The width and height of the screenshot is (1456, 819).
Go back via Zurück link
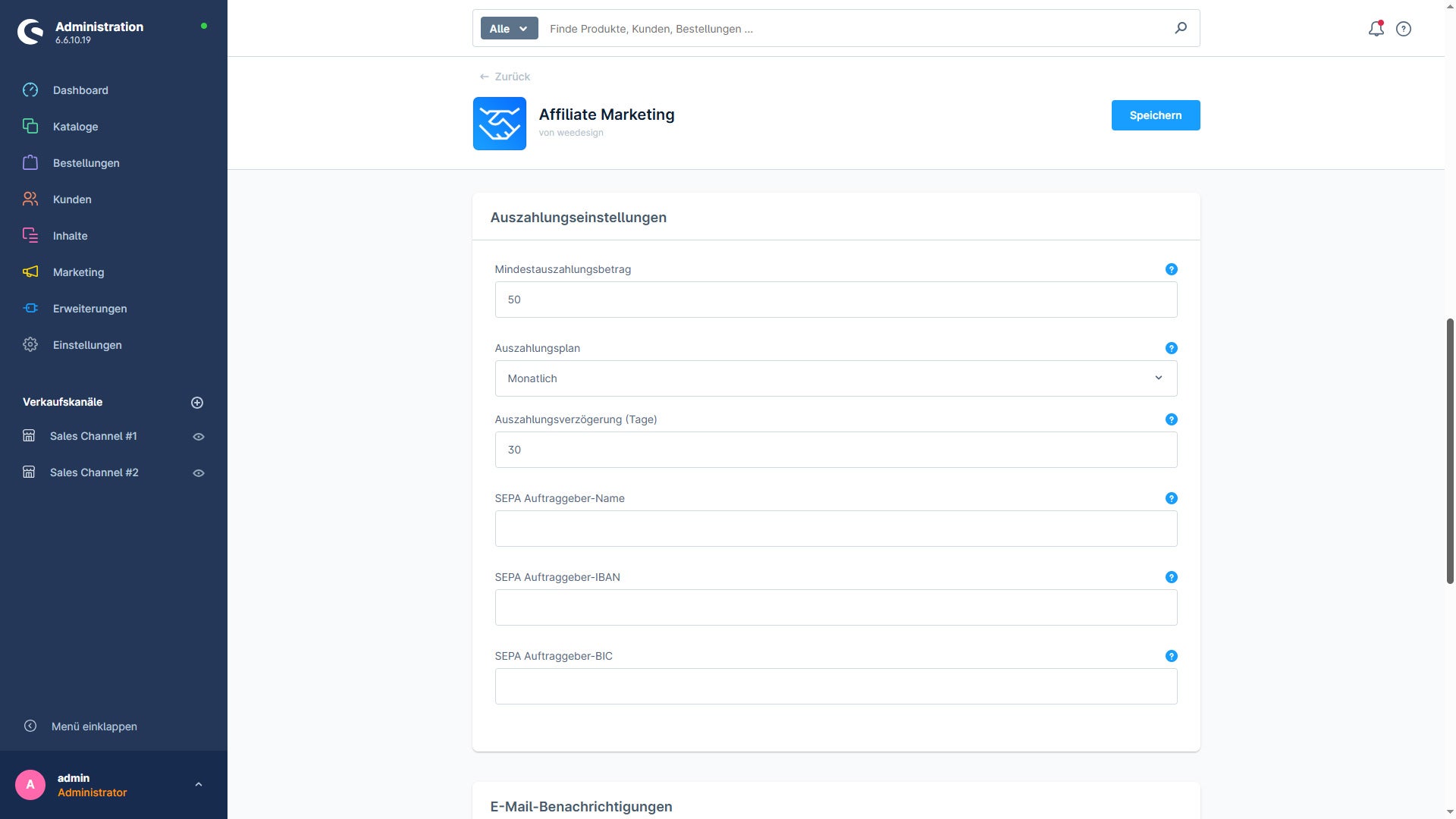[504, 77]
